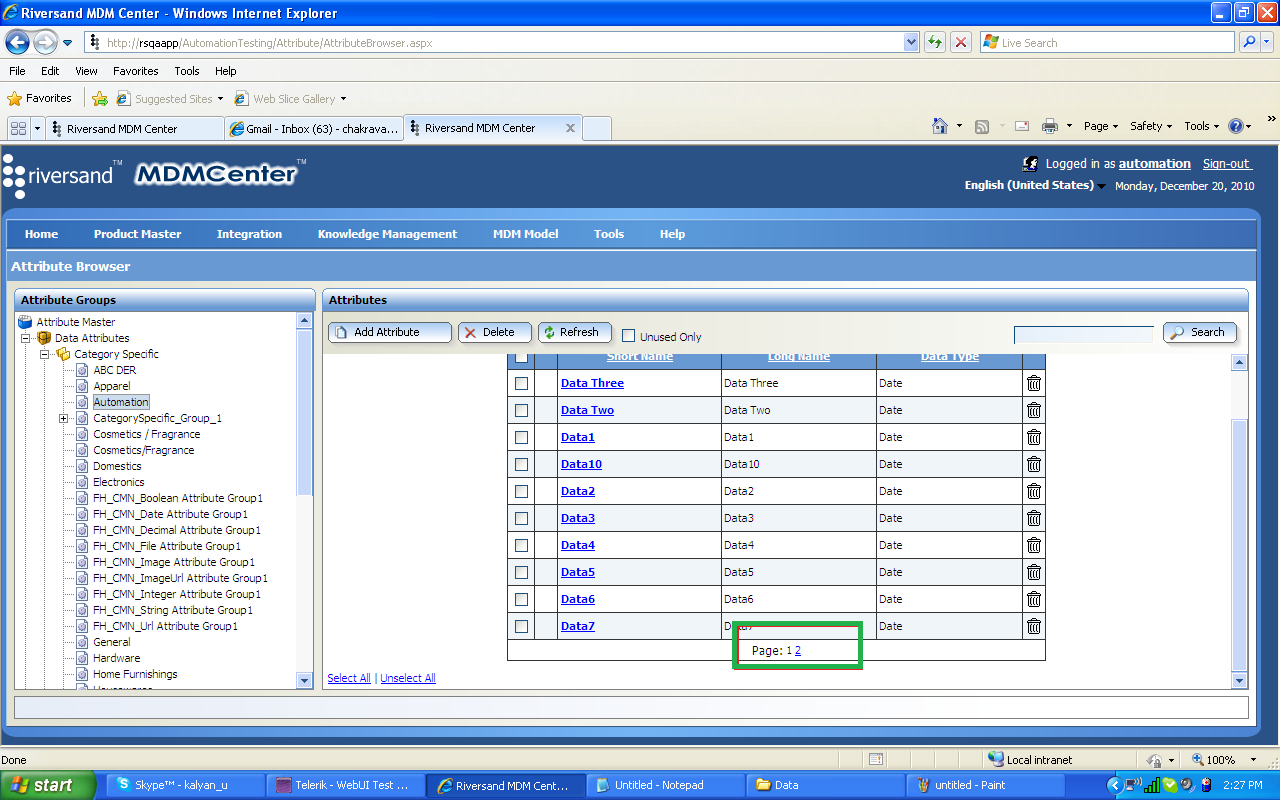Click the Search button
This screenshot has width=1280, height=800.
tap(1200, 332)
